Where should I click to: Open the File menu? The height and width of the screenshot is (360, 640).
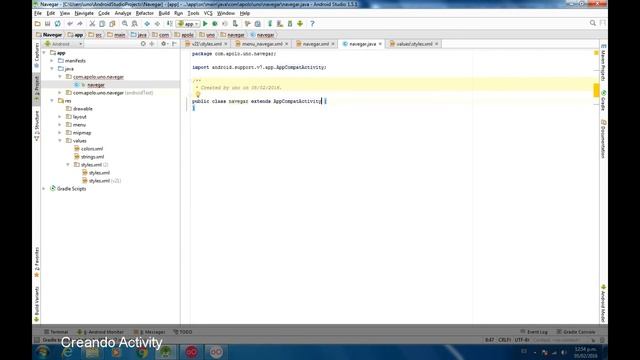point(38,13)
